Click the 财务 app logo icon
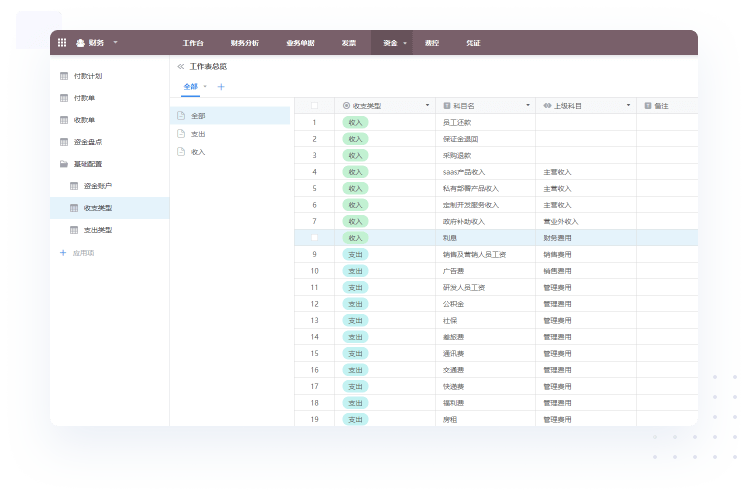Screen dimensions: 748x496 [x=80, y=43]
